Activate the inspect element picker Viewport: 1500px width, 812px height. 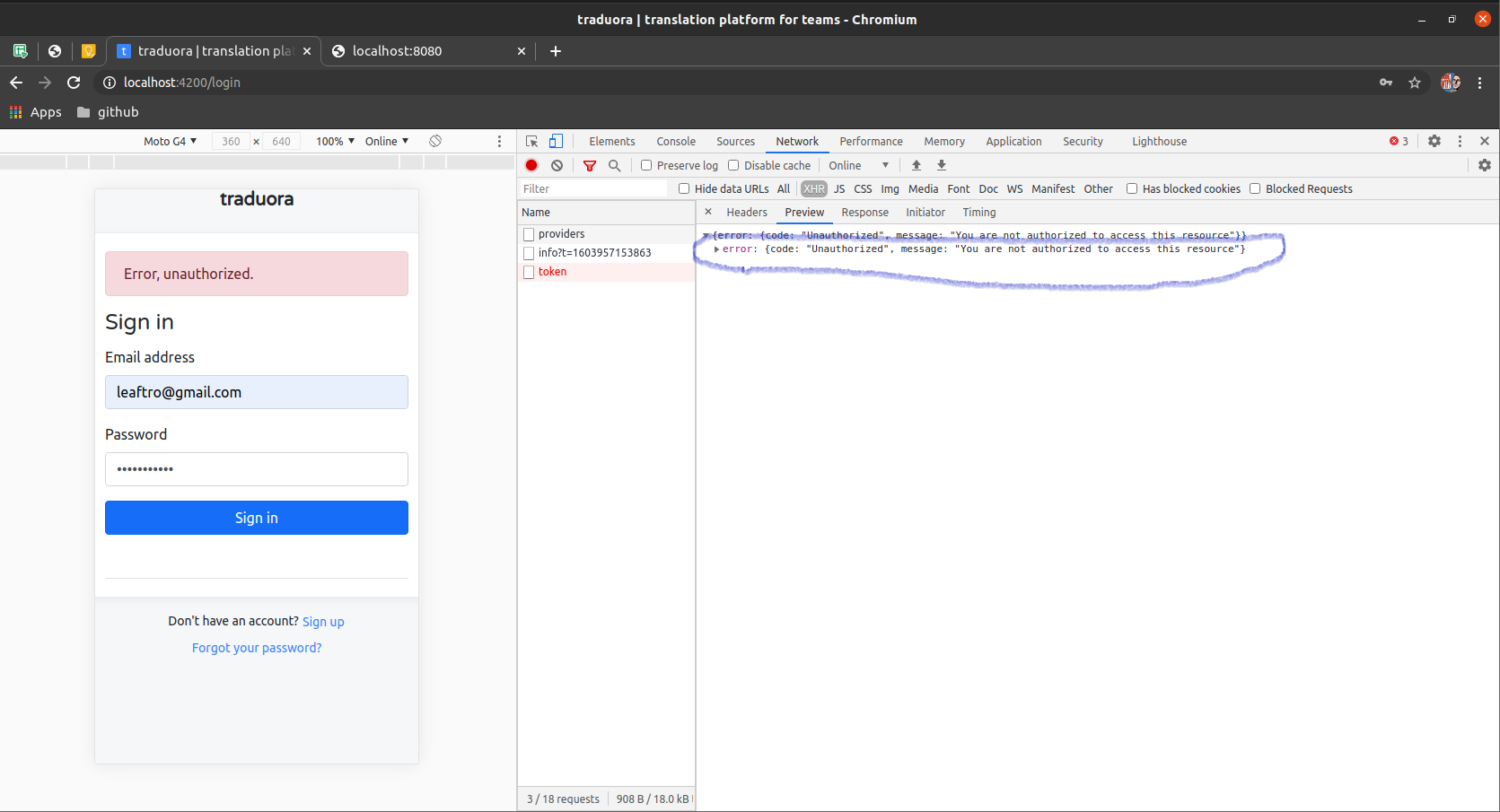[x=531, y=141]
